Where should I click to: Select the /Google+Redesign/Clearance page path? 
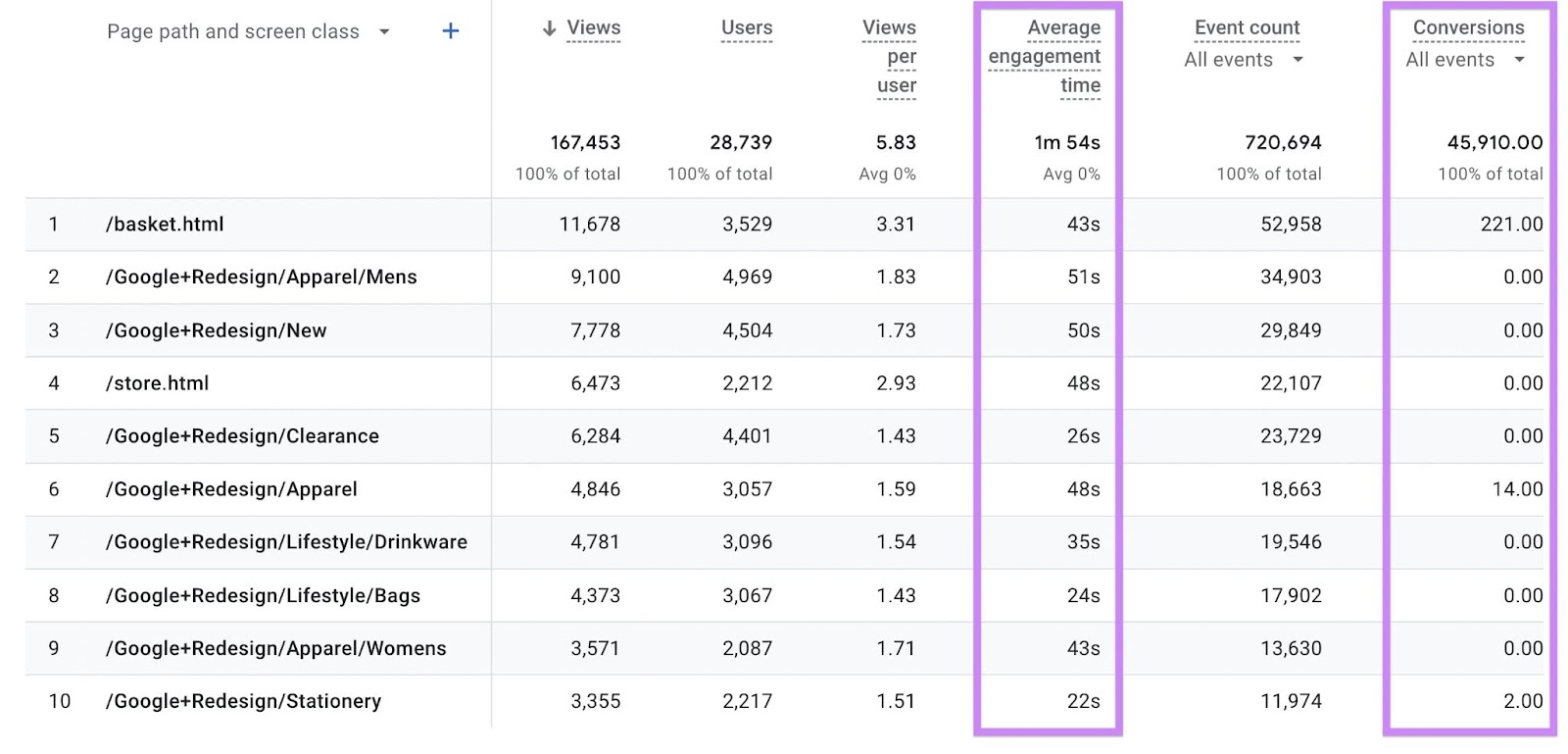pos(243,436)
